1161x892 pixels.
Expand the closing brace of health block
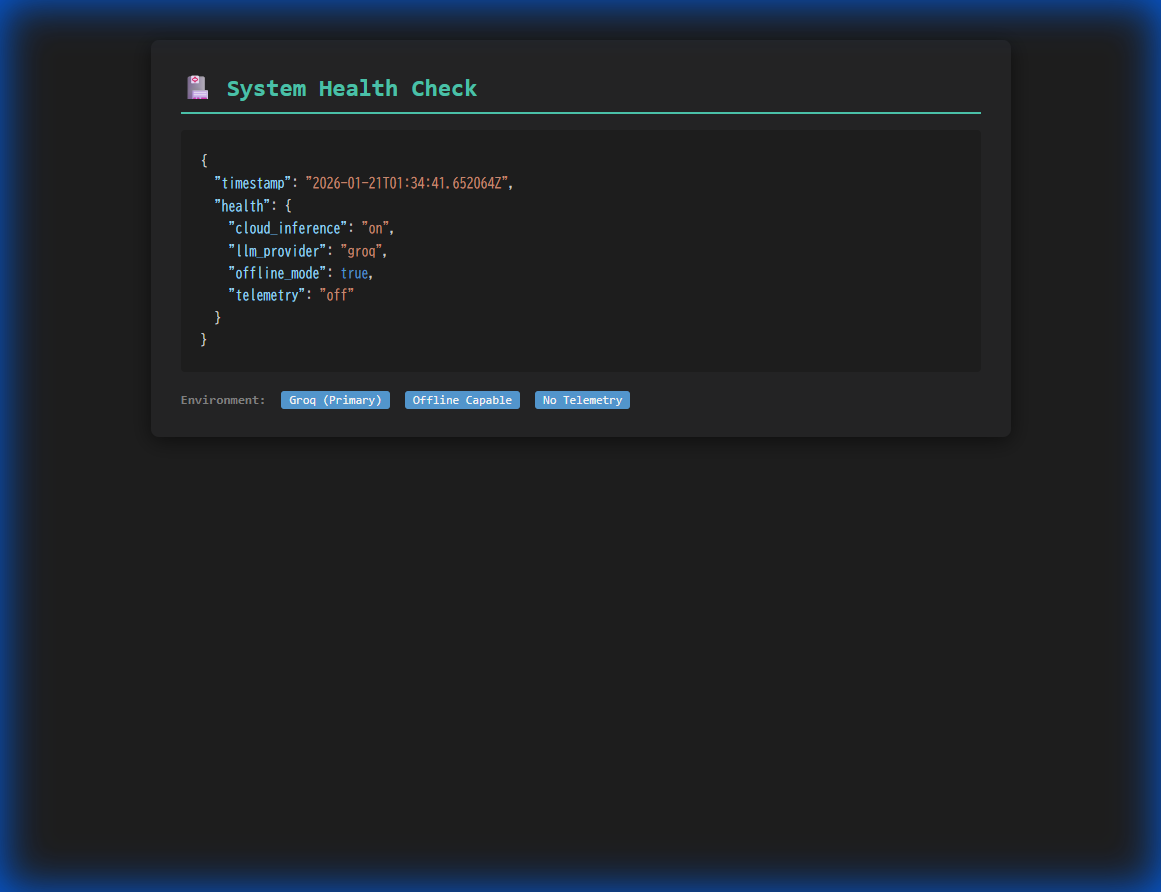(x=218, y=317)
